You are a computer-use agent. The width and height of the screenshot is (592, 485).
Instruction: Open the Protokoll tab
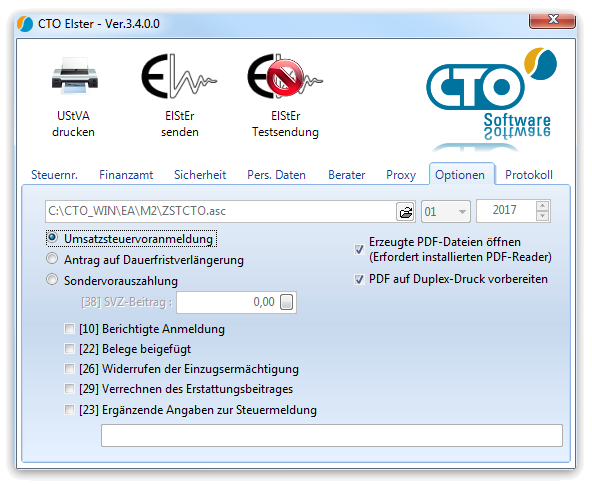click(529, 175)
